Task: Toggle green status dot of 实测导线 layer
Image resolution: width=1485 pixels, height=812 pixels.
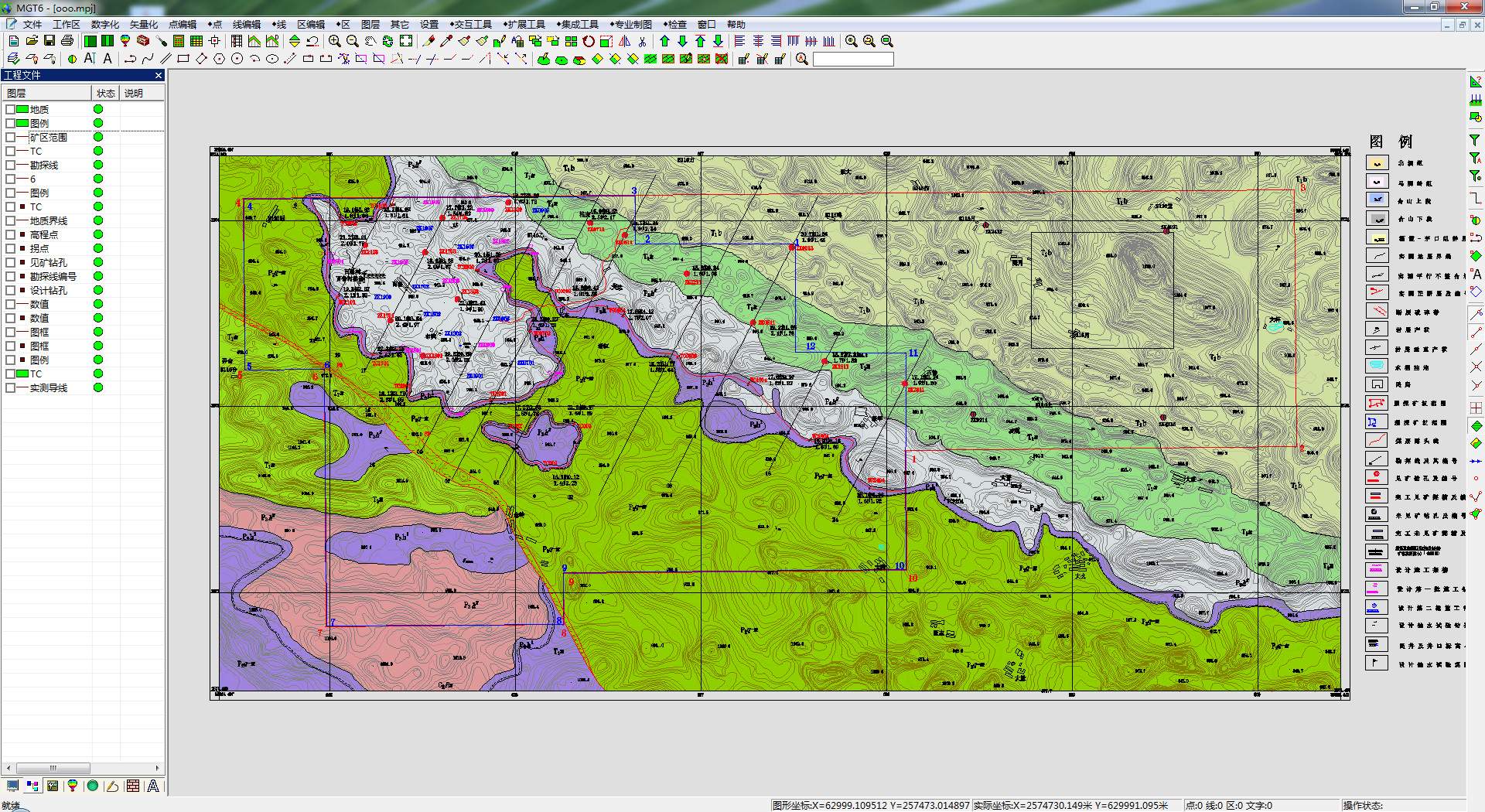Action: pyautogui.click(x=98, y=388)
